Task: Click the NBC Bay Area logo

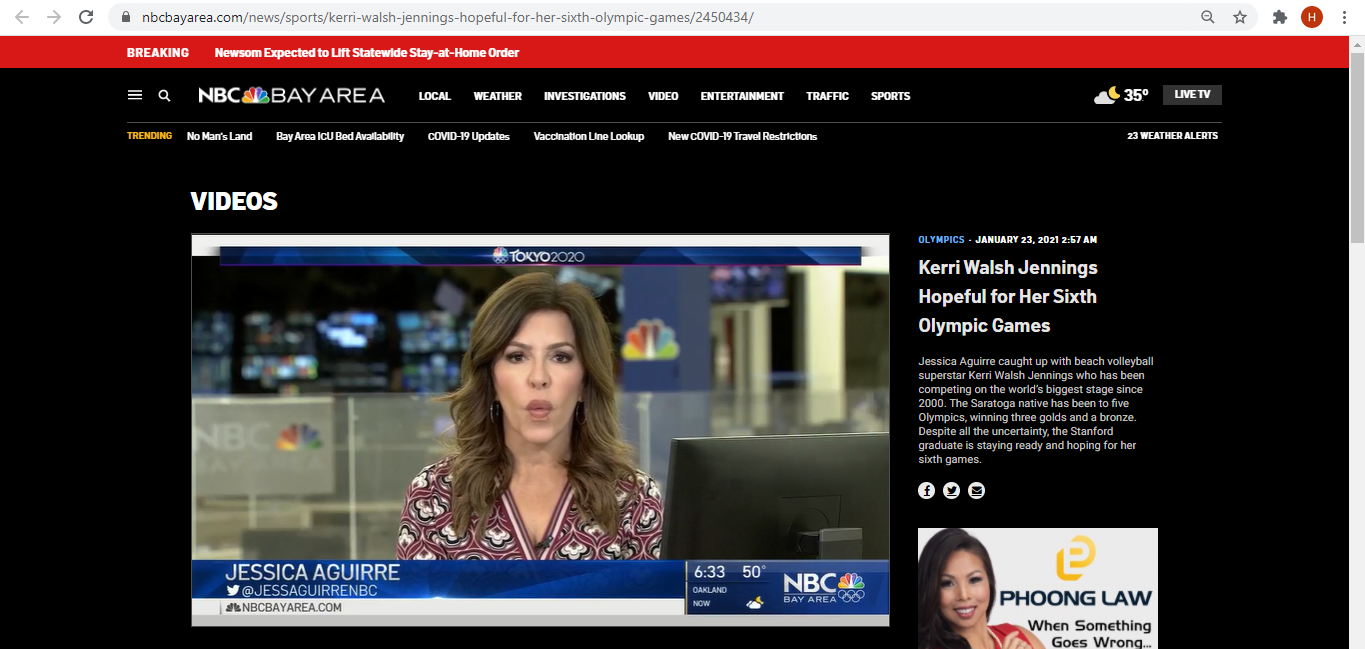Action: pos(291,96)
